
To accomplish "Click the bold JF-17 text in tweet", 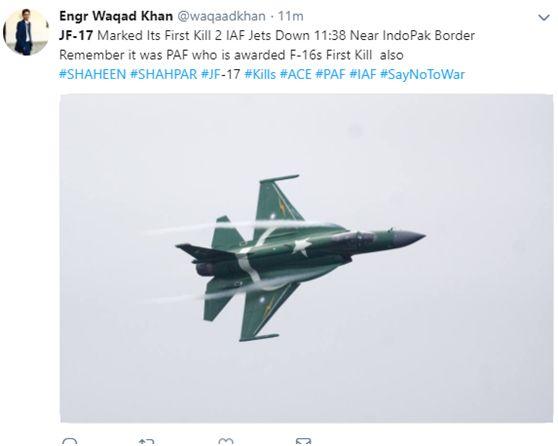I will (76, 36).
